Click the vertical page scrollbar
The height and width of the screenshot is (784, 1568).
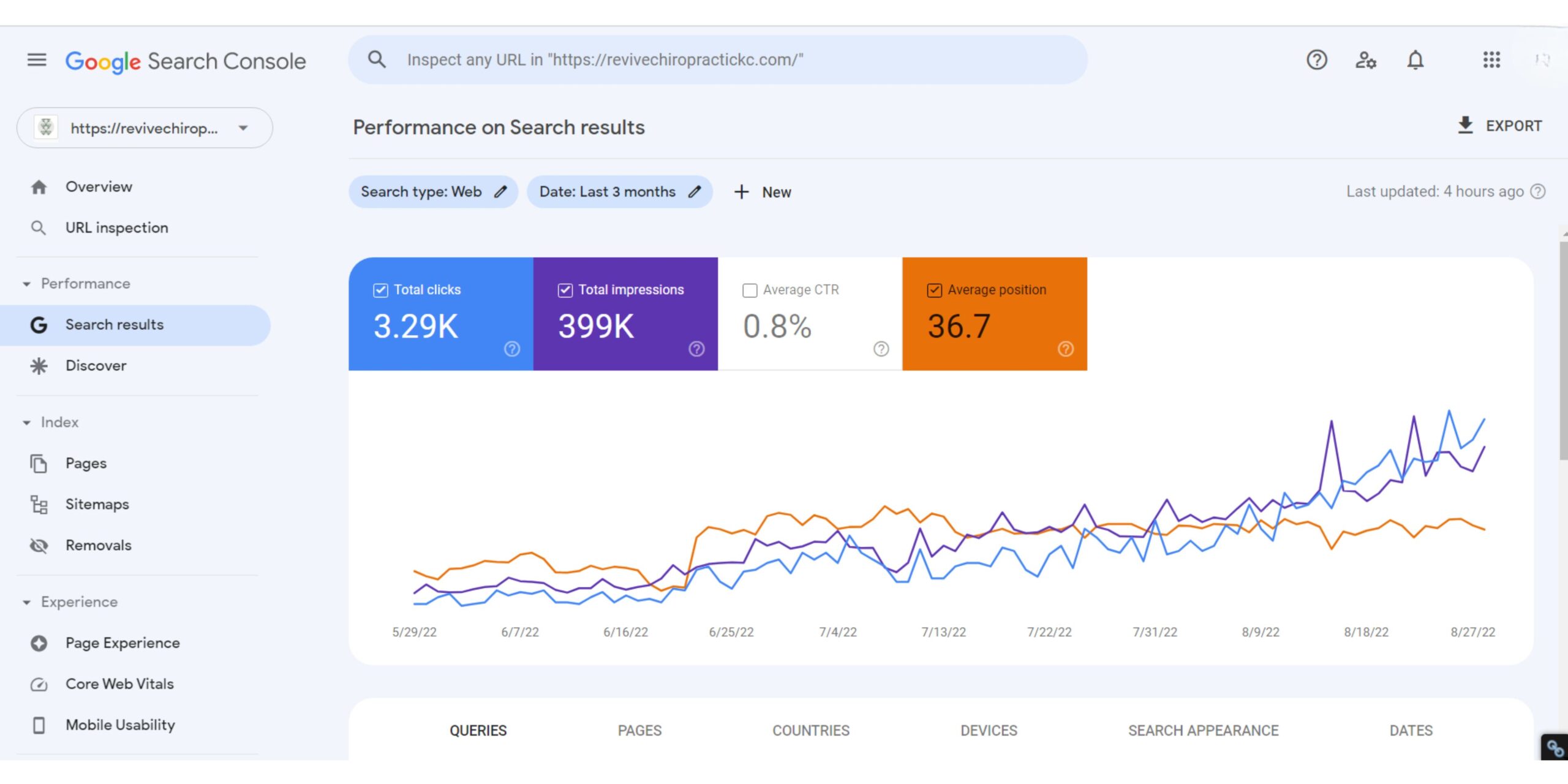pyautogui.click(x=1563, y=350)
